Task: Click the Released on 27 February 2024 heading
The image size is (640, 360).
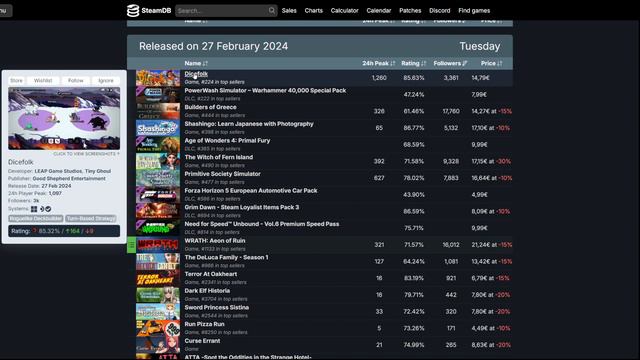Action: (213, 46)
